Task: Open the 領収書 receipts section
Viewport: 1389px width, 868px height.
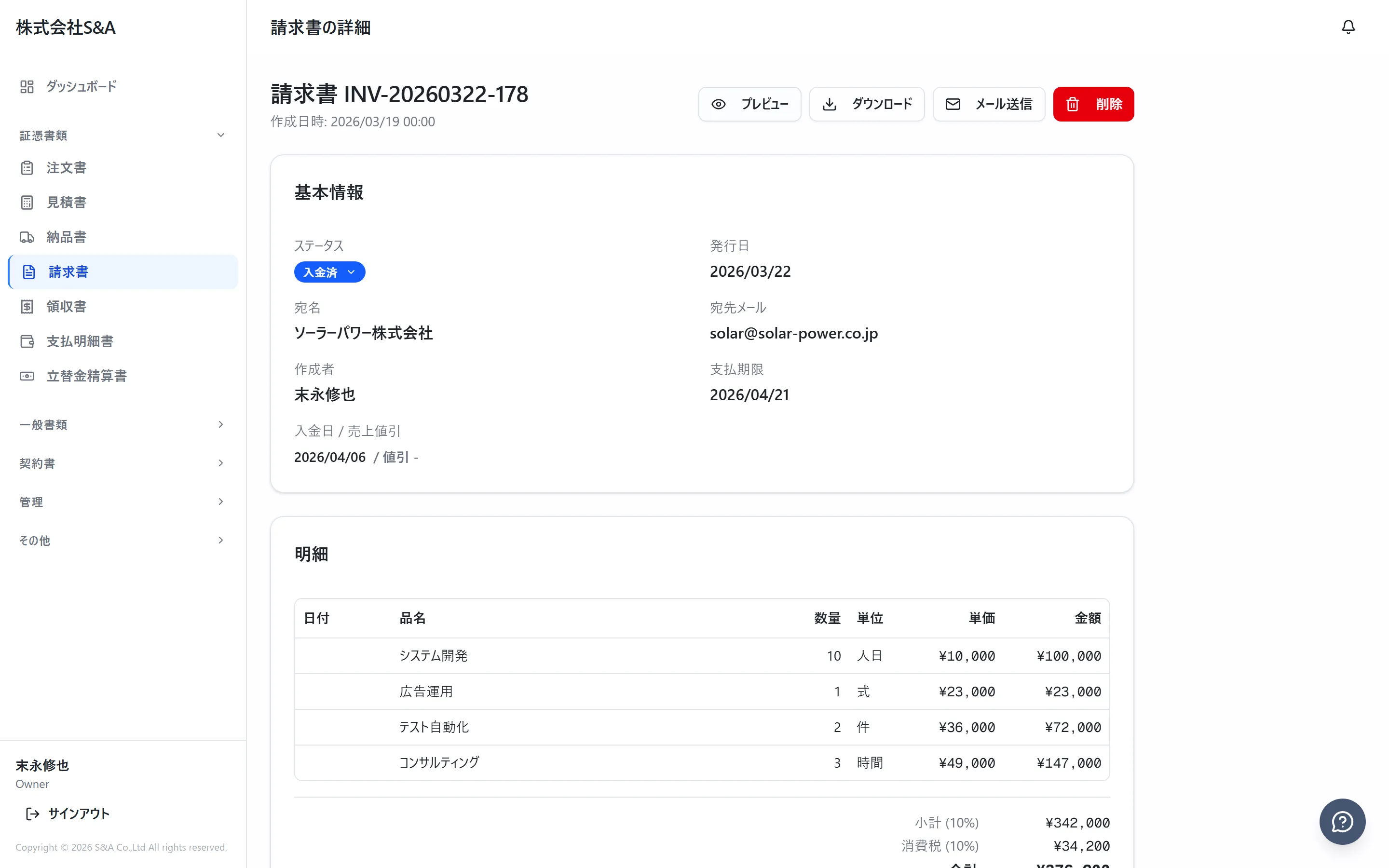Action: 66,306
